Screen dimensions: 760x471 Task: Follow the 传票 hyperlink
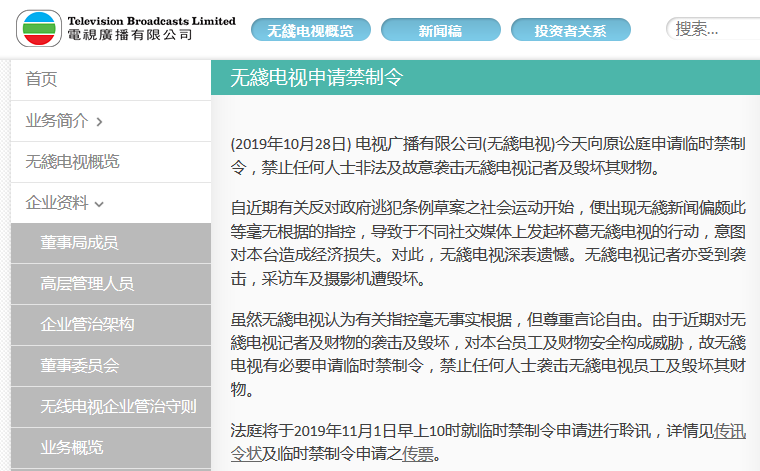point(418,454)
